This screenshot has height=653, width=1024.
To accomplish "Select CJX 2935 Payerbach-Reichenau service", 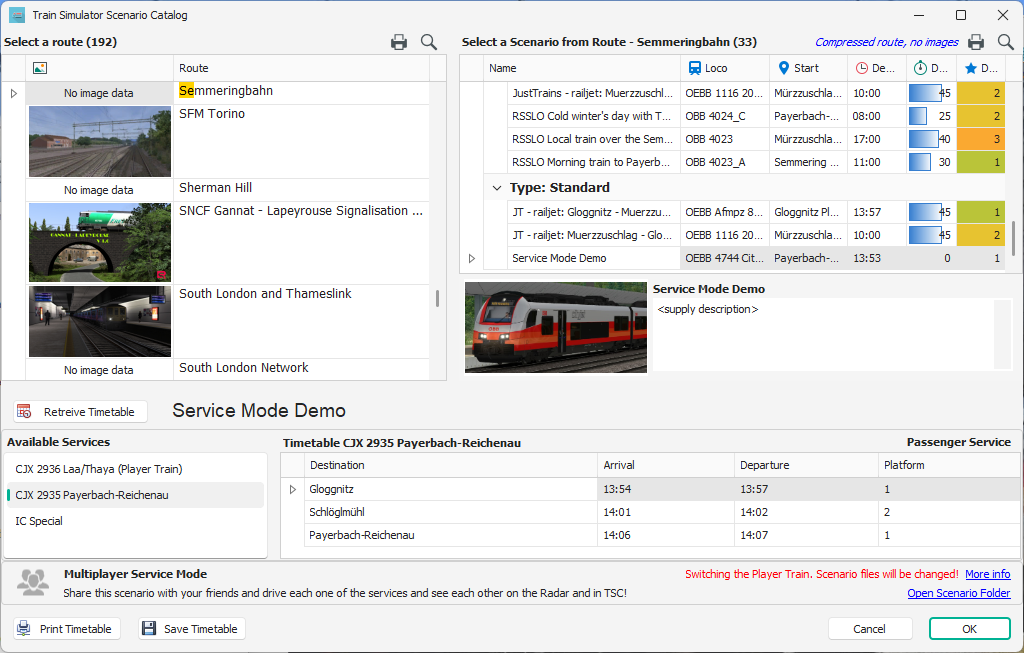I will [x=135, y=495].
